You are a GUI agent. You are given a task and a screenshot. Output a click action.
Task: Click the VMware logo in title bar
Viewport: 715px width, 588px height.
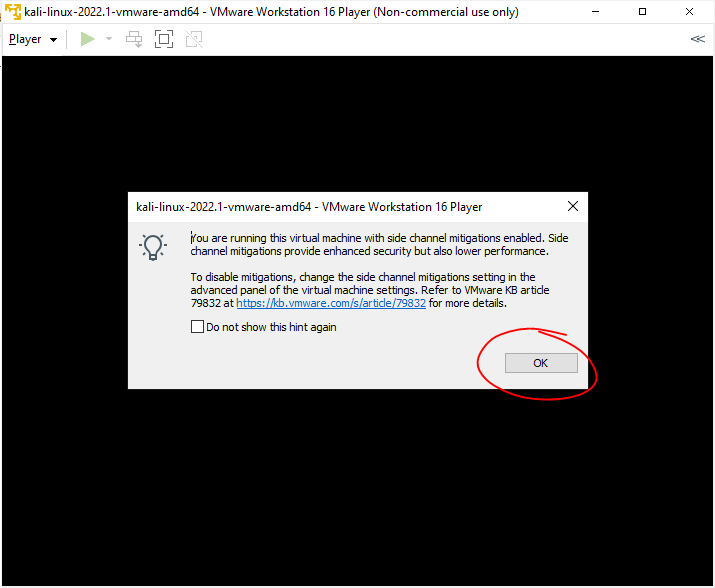coord(13,12)
